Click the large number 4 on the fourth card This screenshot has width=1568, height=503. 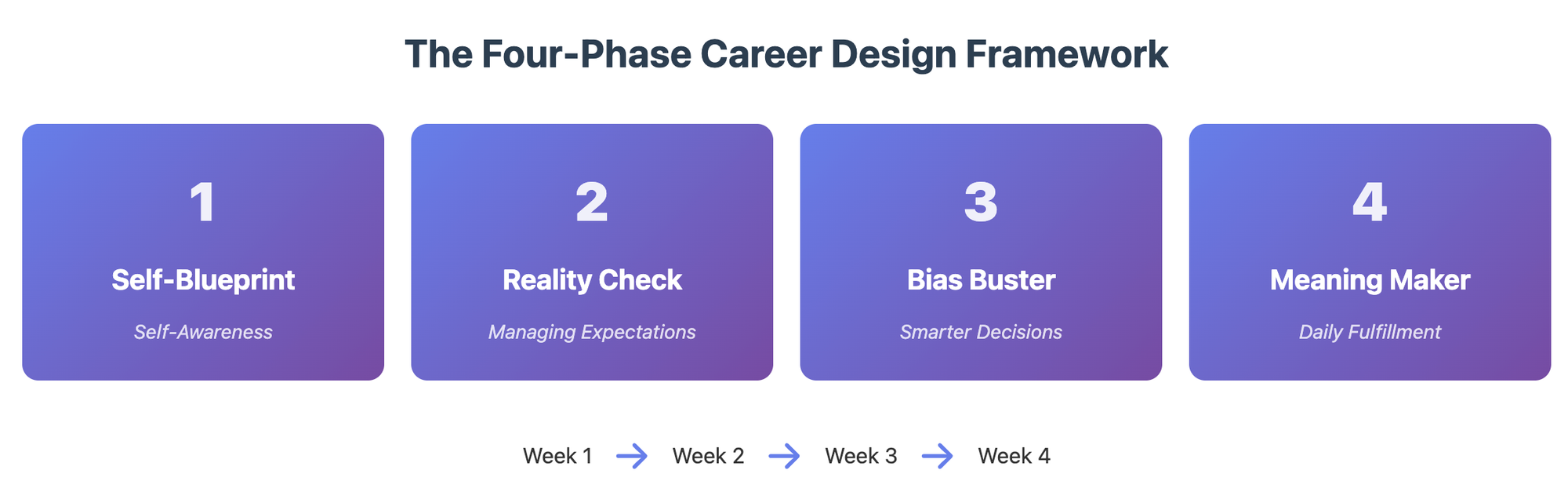click(1370, 202)
